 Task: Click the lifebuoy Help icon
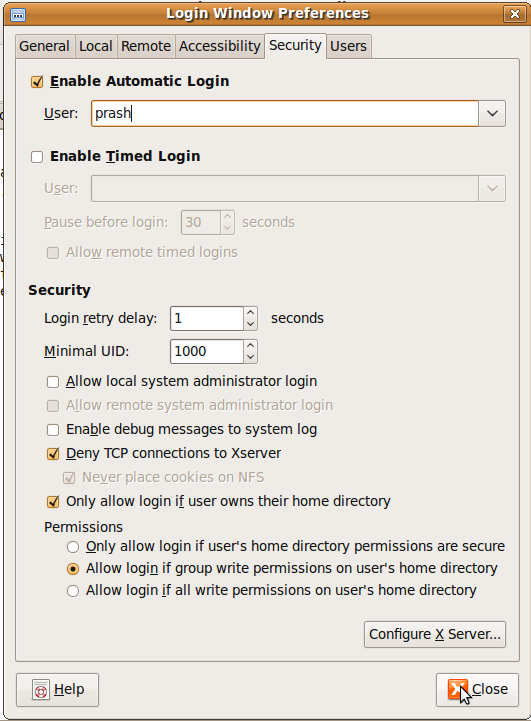click(41, 690)
